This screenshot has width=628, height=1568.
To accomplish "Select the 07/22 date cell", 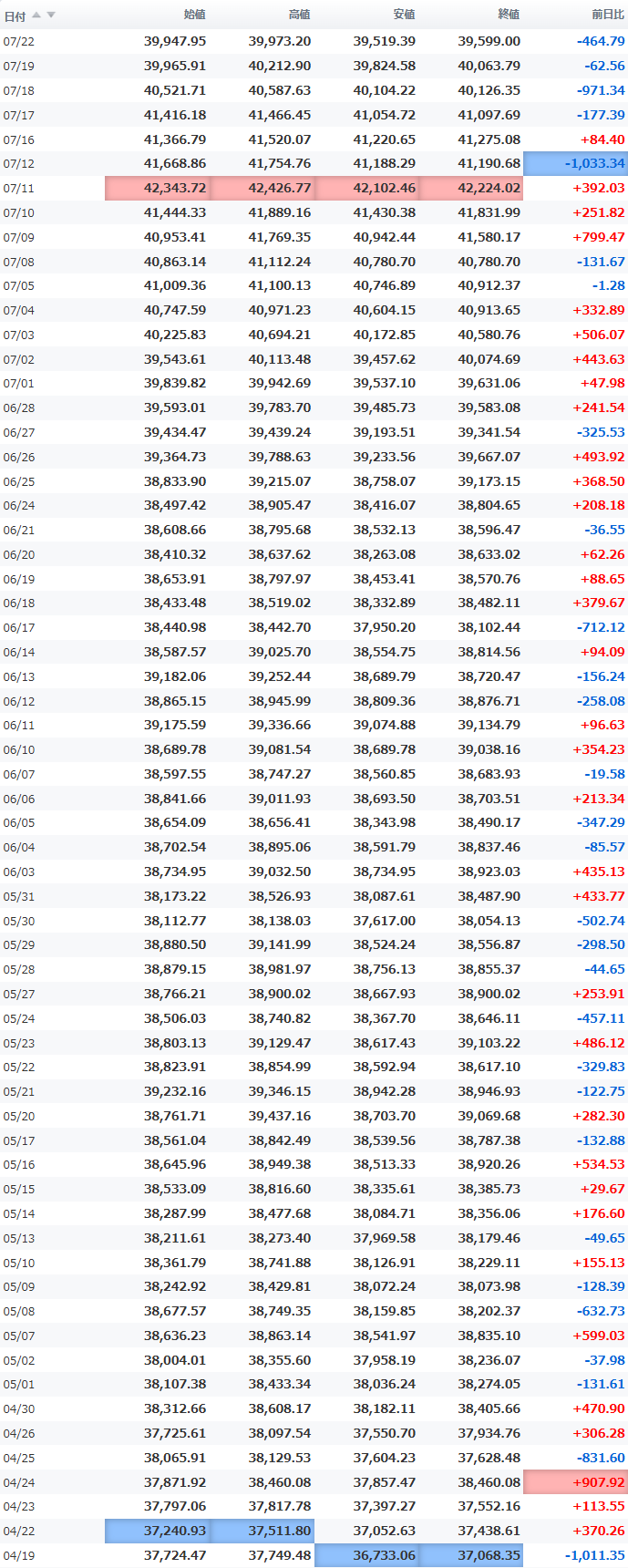I will pos(19,42).
